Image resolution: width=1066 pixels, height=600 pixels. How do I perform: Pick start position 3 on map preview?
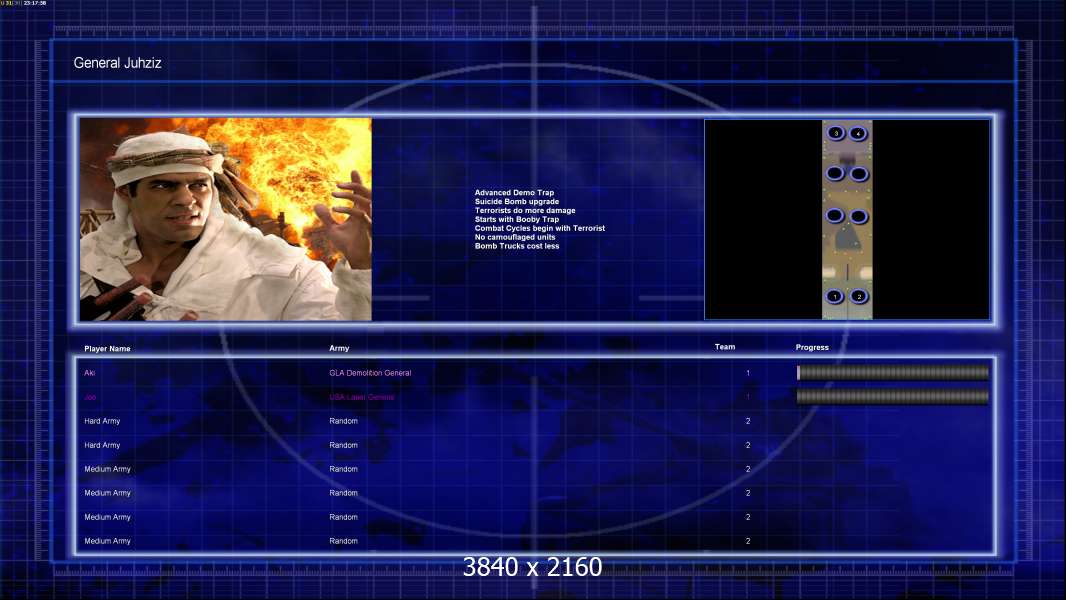click(x=836, y=133)
